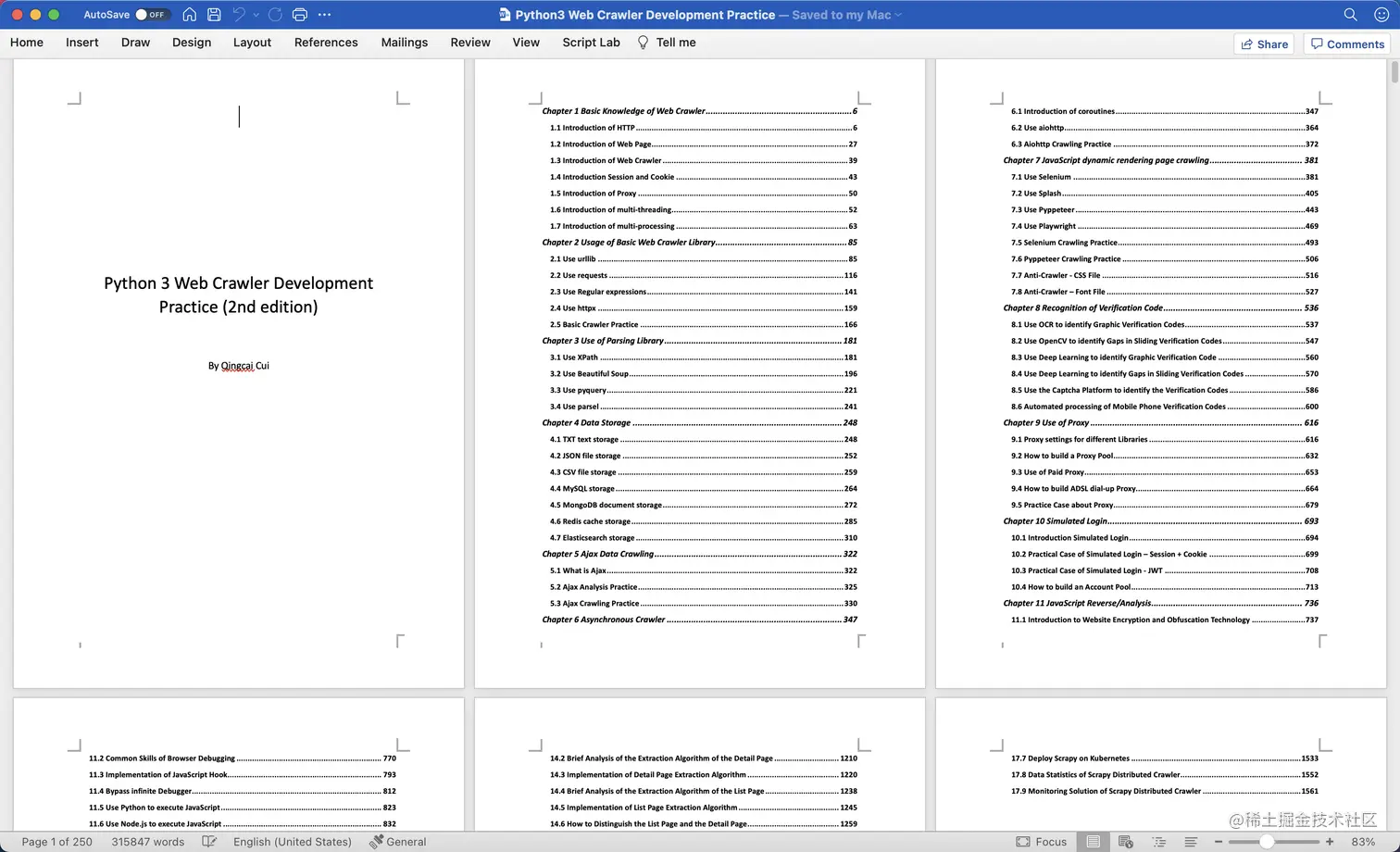Click the 6.2 Use aiohttp entry
Viewport: 1400px width, 852px height.
coord(1165,128)
